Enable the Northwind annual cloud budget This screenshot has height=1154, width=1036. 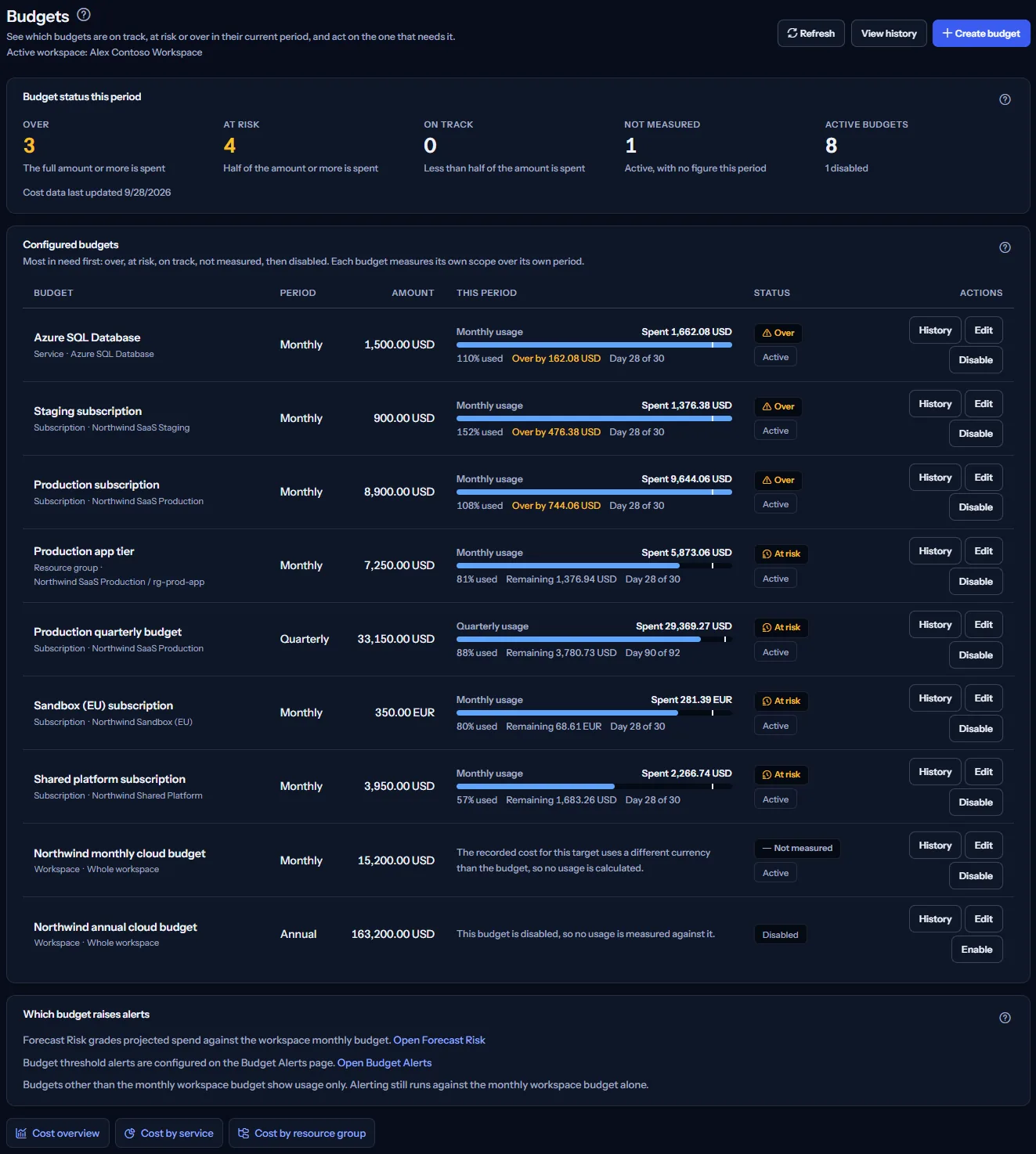coord(976,950)
